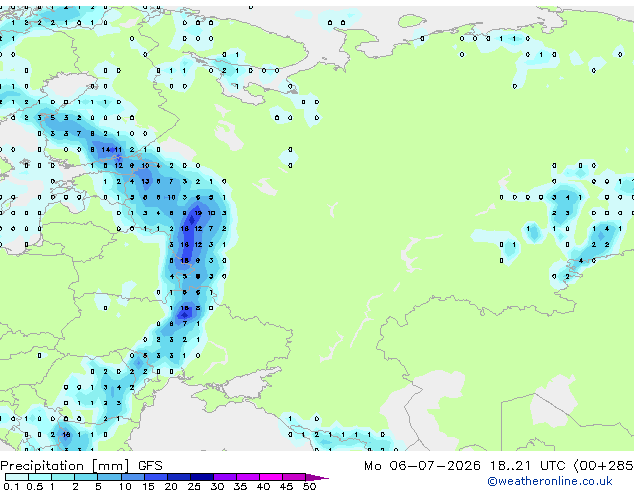Select the 2–5 mm legend color
This screenshot has width=634, height=490.
point(86,477)
